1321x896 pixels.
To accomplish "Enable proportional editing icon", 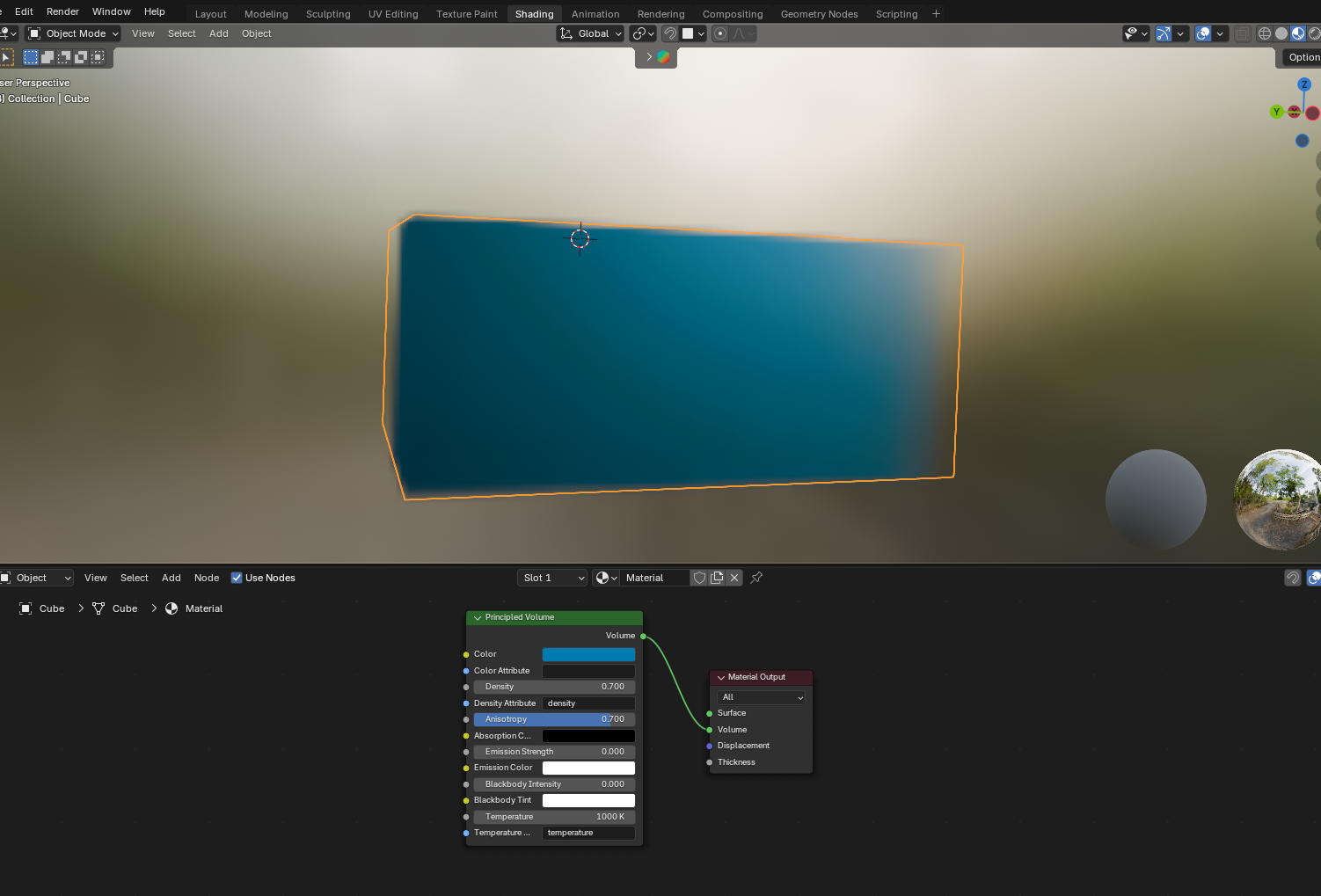I will coord(720,33).
